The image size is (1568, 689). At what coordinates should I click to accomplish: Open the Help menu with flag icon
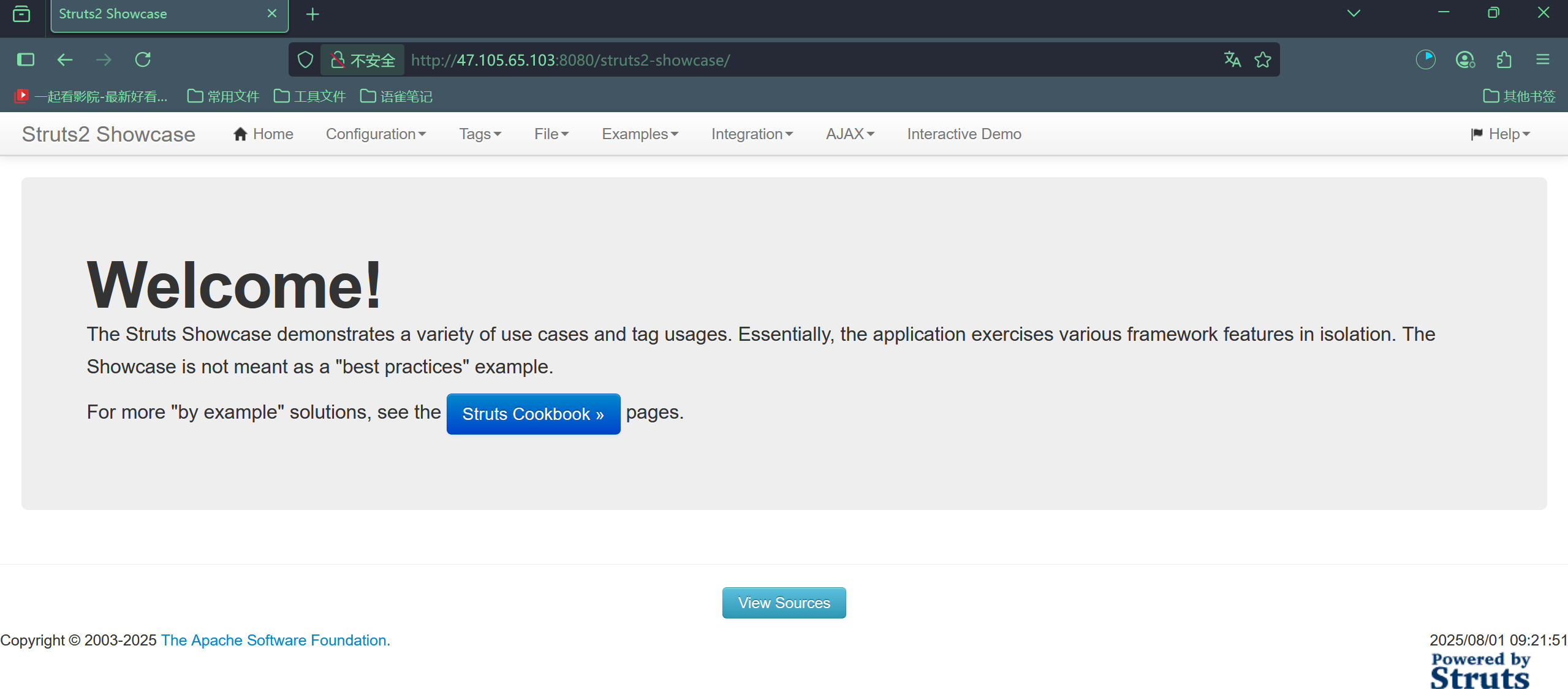pos(1501,134)
